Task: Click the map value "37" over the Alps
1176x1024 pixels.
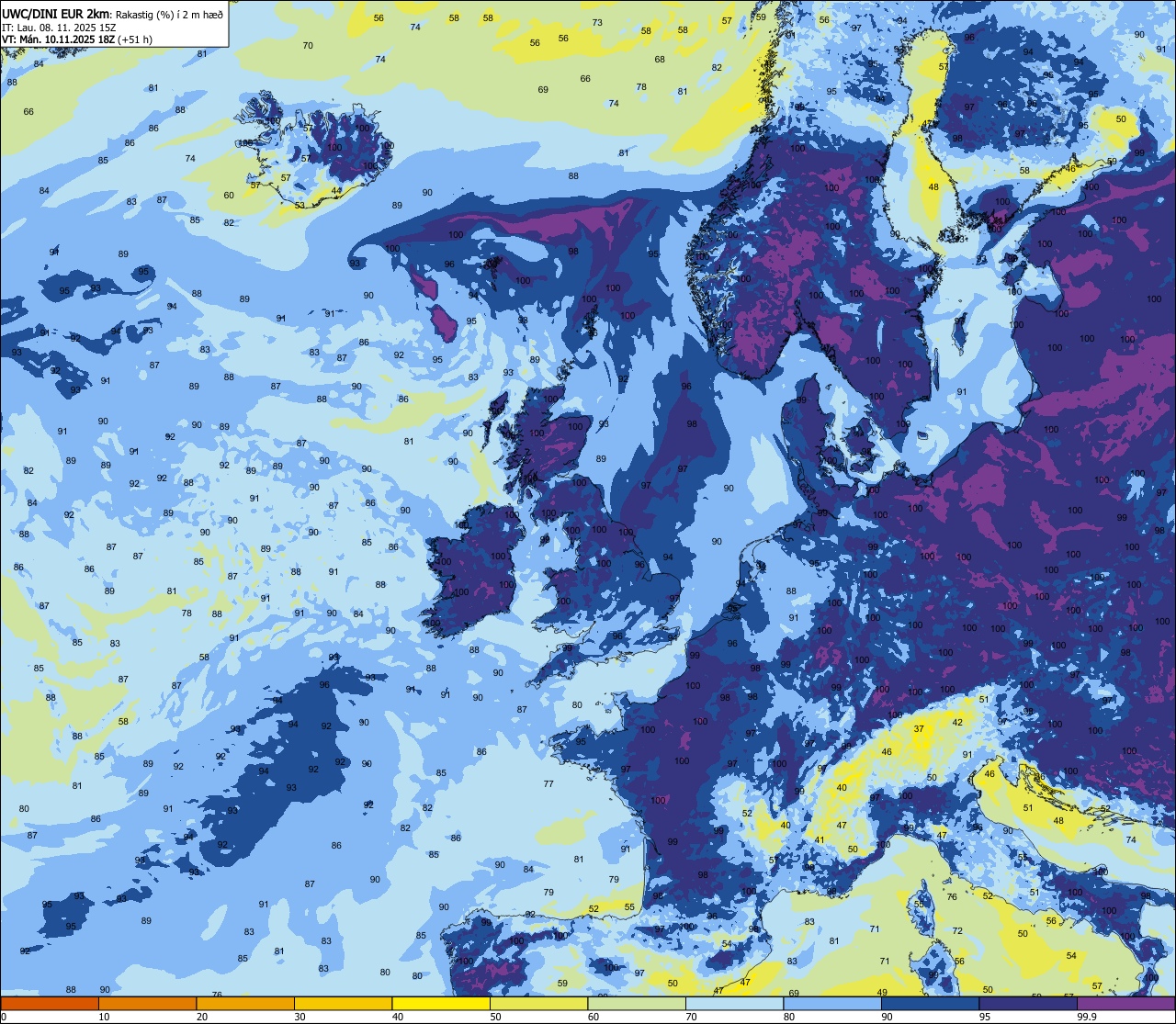Action: [919, 728]
